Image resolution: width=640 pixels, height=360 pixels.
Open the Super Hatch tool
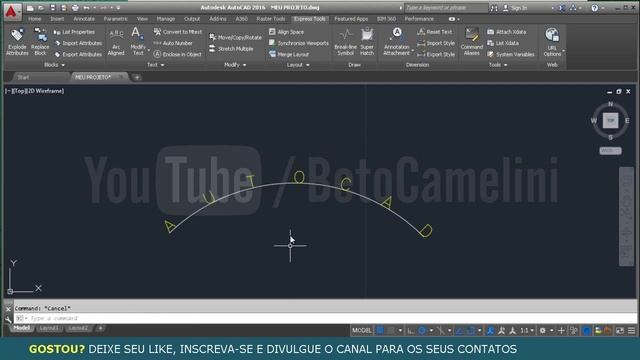(367, 42)
